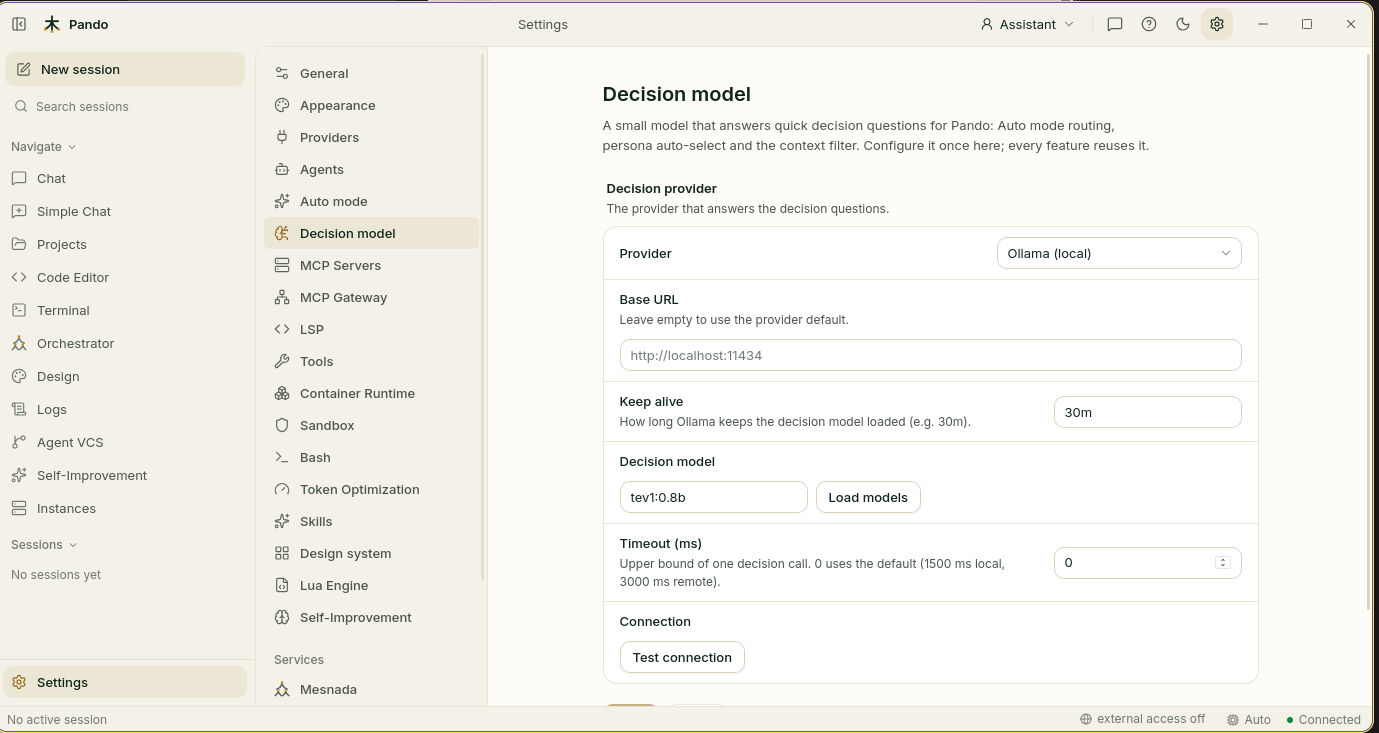Start a New session
Viewport: 1379px width, 733px height.
click(125, 69)
